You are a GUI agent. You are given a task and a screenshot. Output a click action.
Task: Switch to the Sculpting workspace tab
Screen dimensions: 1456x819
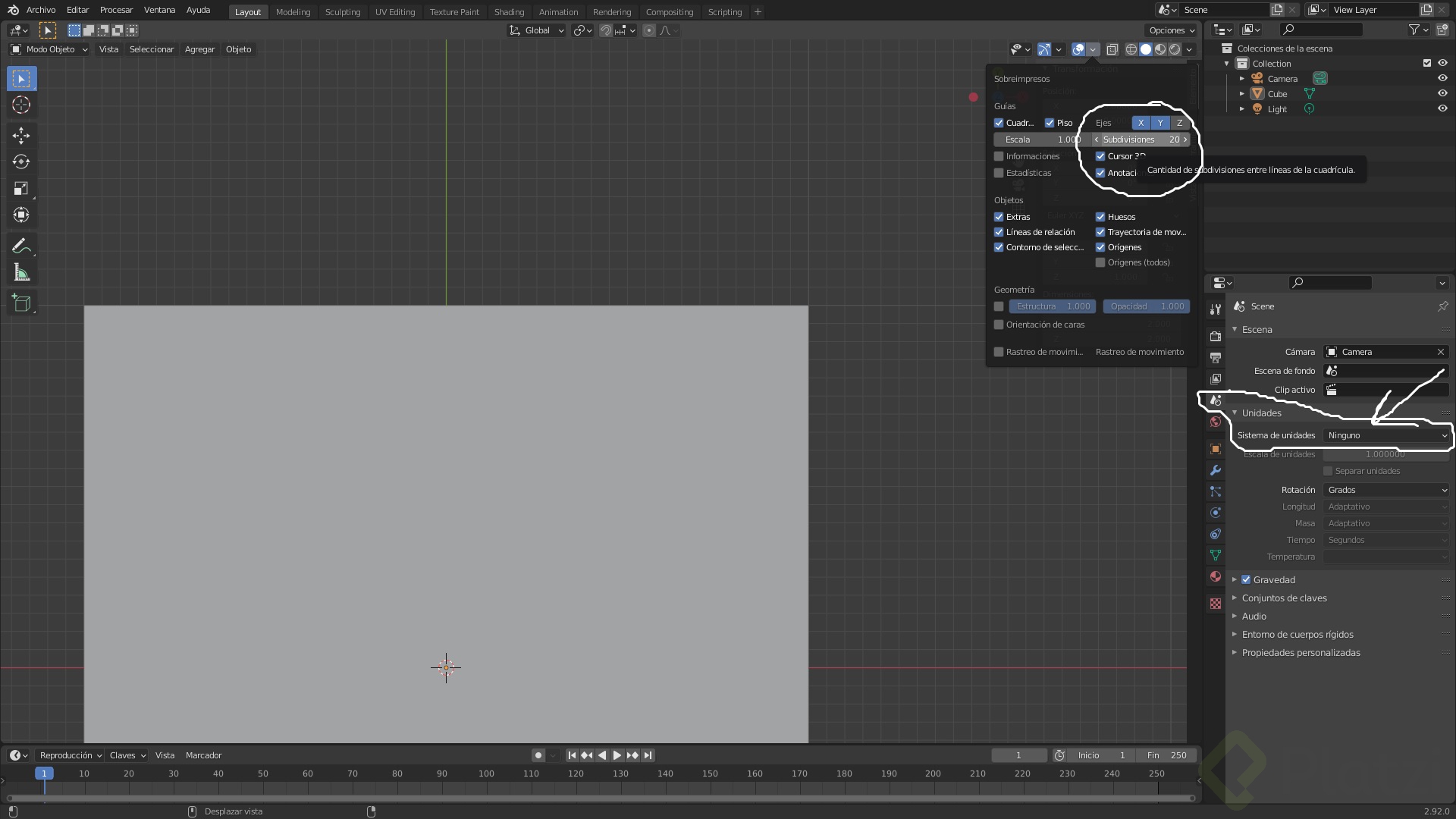343,12
